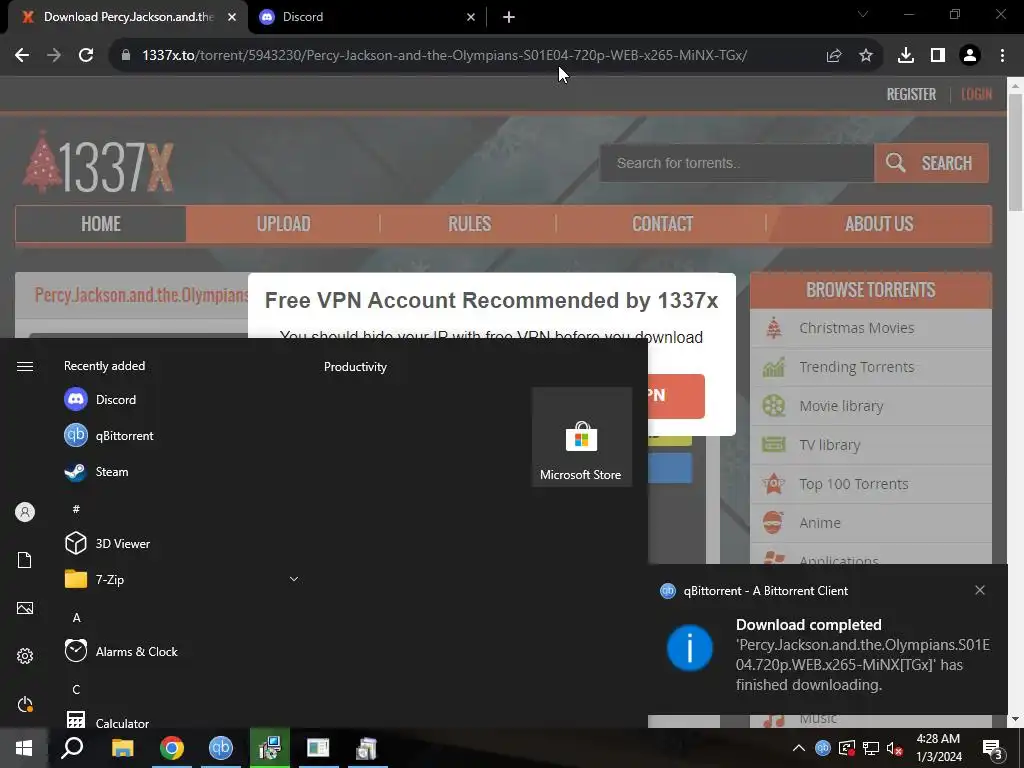Click the page vertical scrollbar thumb

coord(1015,150)
